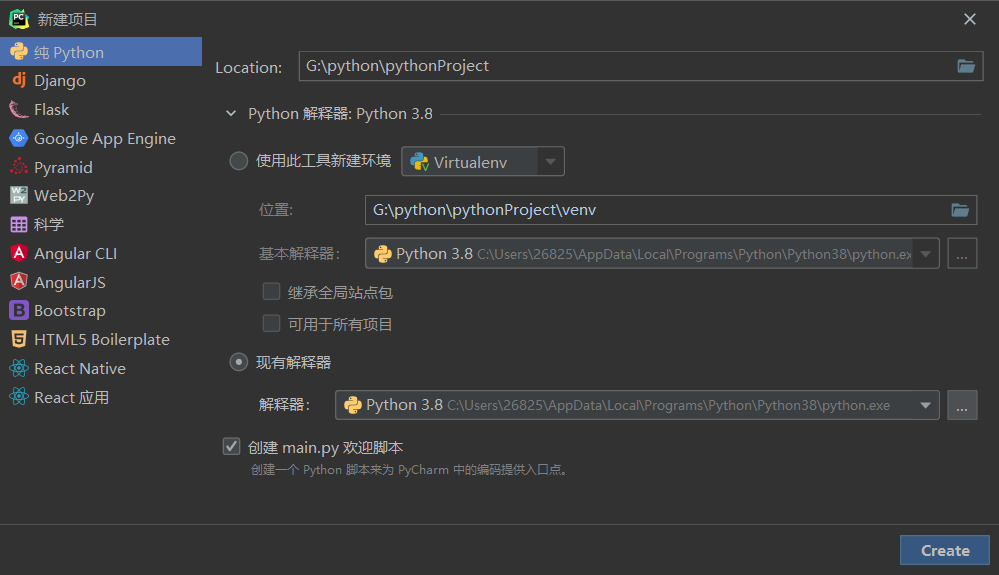Select the Flask icon in sidebar
The image size is (999, 575).
[18, 110]
